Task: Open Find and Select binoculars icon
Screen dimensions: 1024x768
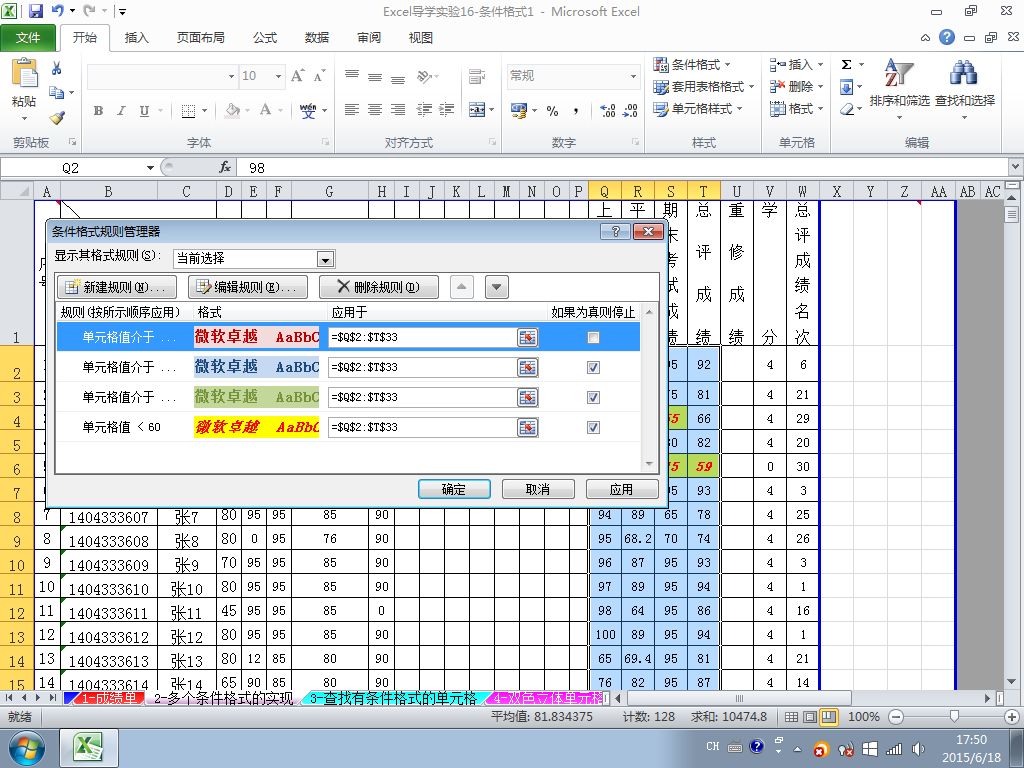Action: tap(964, 73)
